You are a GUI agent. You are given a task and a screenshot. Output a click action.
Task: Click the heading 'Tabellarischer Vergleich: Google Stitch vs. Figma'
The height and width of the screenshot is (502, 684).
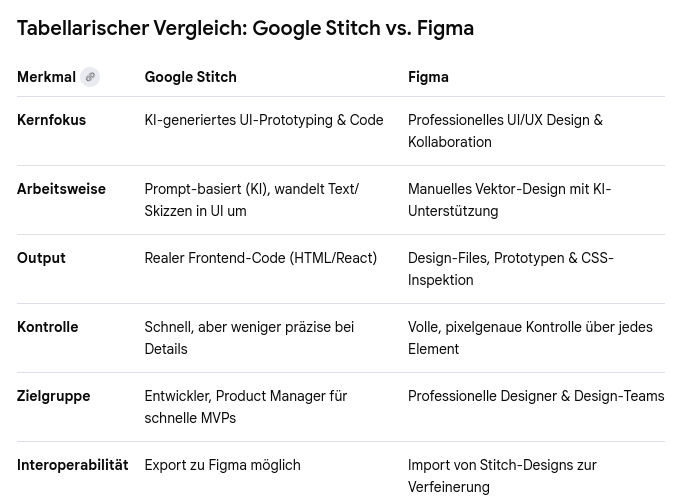click(245, 28)
